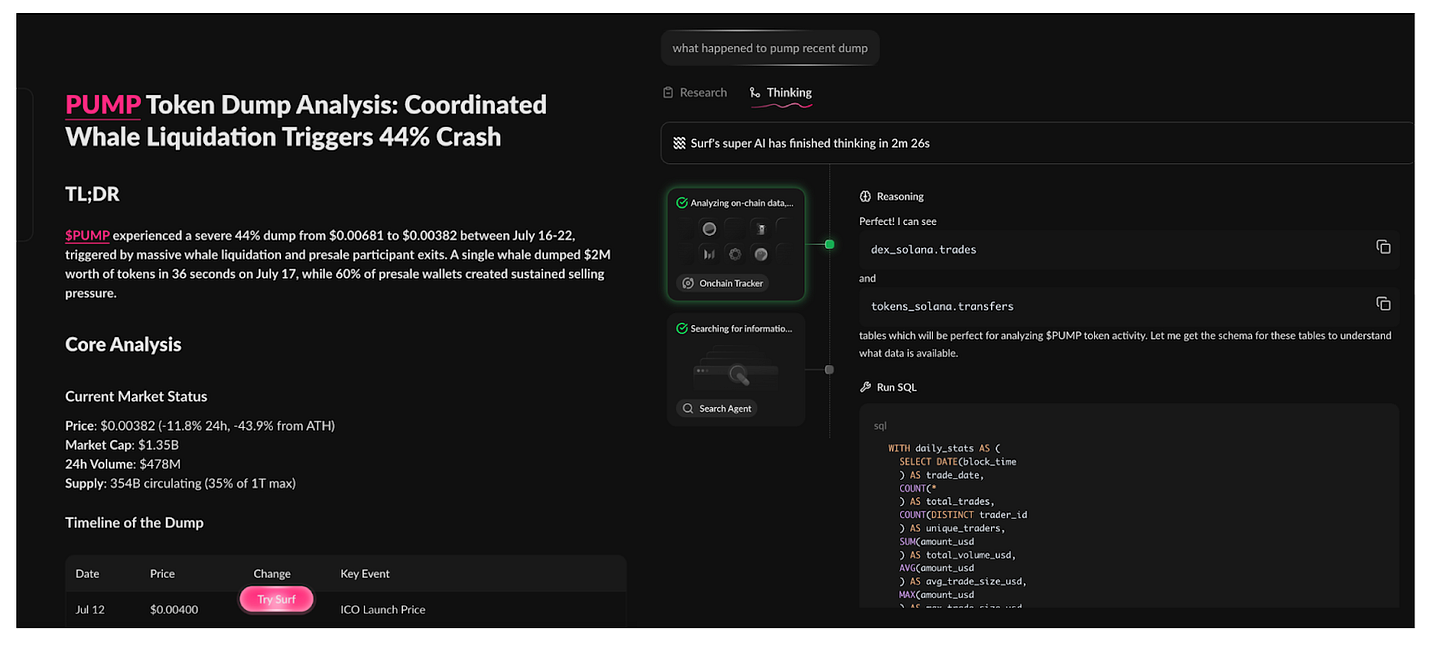The image size is (1456, 662).
Task: Click the "Run SQL" label
Action: [x=896, y=387]
